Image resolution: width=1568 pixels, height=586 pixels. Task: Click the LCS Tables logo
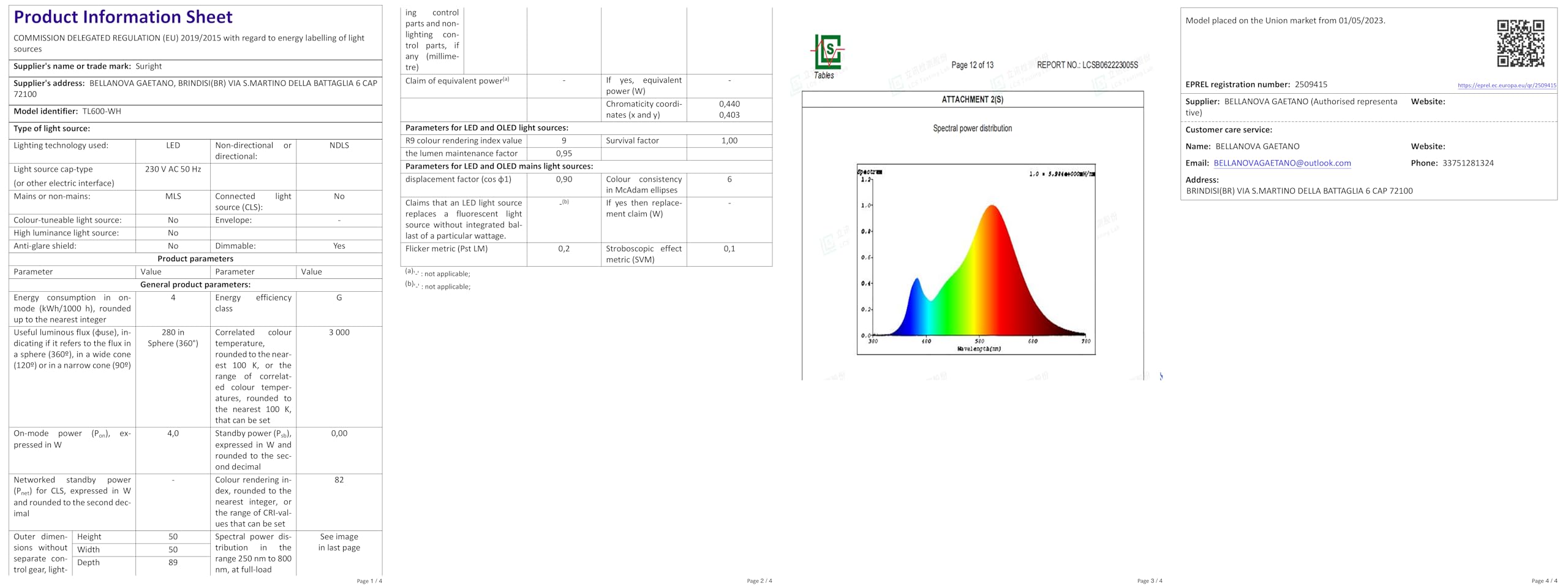coord(827,57)
